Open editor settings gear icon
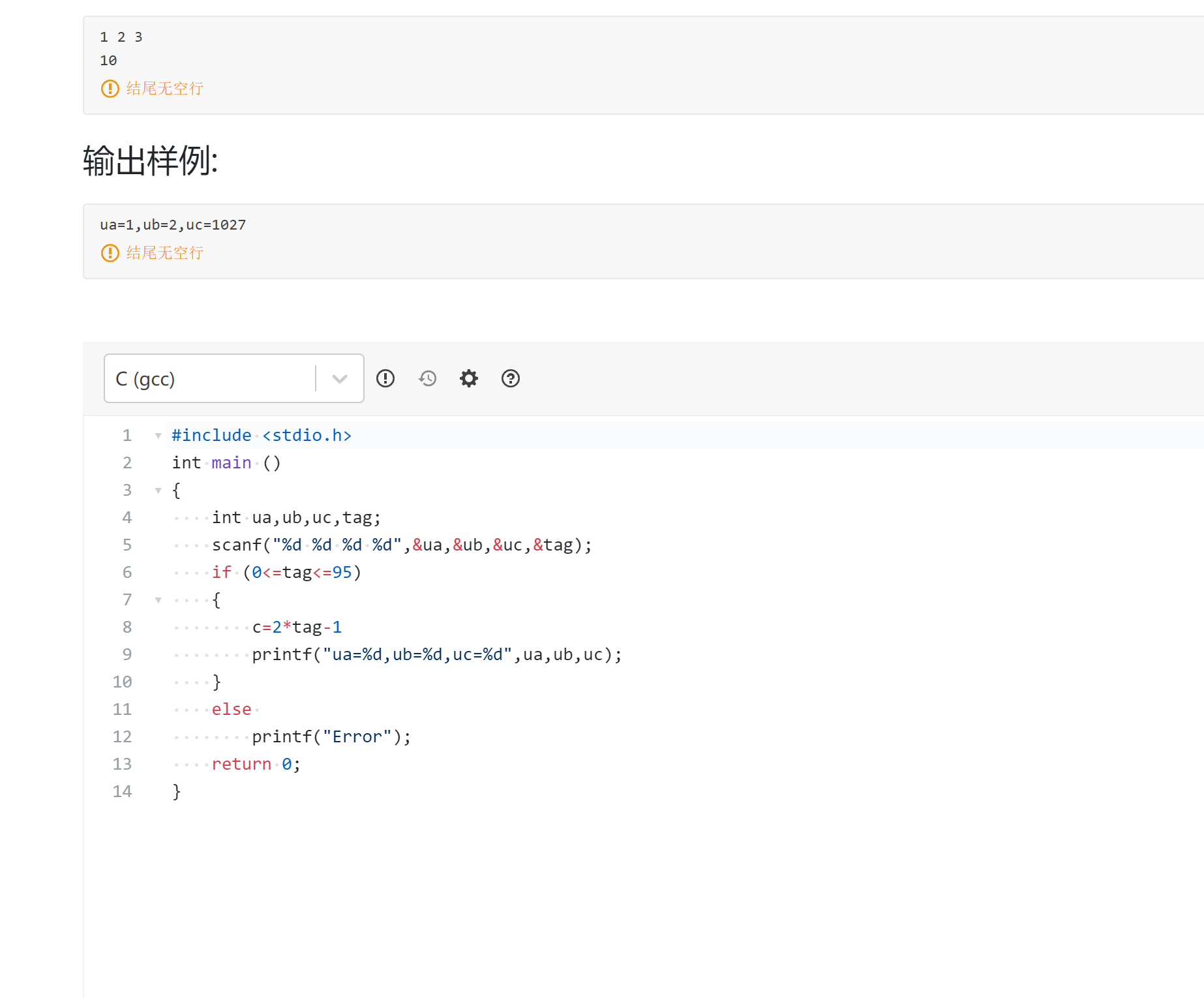Viewport: 1204px width, 998px height. click(469, 378)
